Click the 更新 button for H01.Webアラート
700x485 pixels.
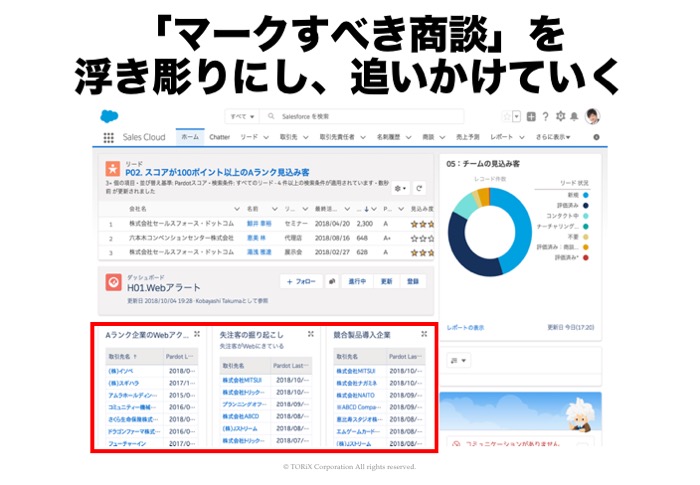coord(386,282)
